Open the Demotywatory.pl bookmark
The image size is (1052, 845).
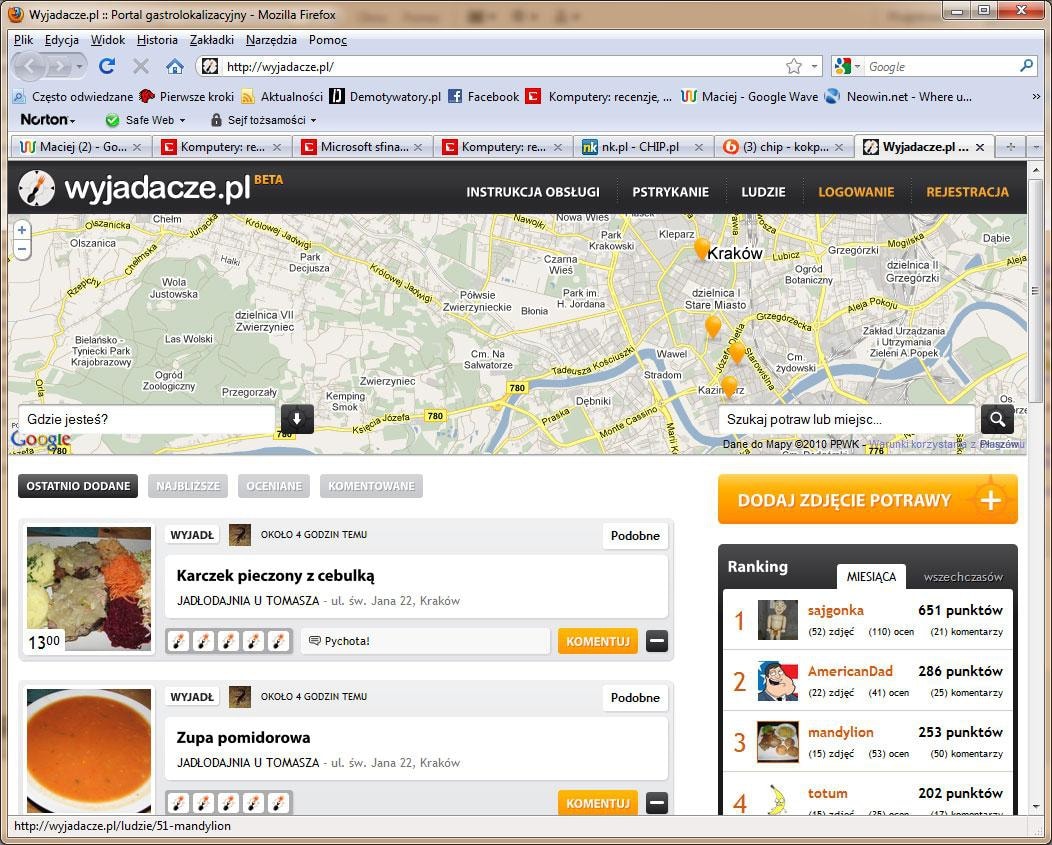[x=385, y=97]
